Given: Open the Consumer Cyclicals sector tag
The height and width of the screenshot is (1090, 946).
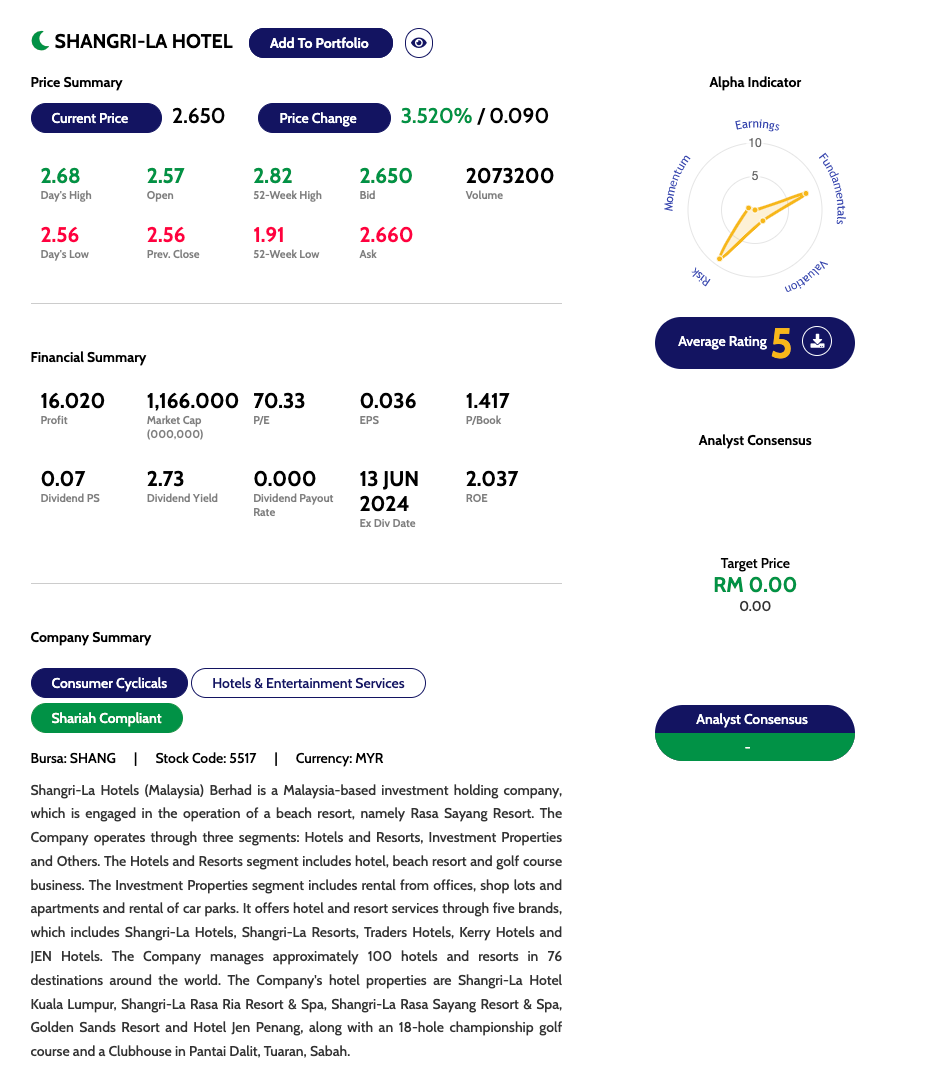Looking at the screenshot, I should tap(109, 683).
